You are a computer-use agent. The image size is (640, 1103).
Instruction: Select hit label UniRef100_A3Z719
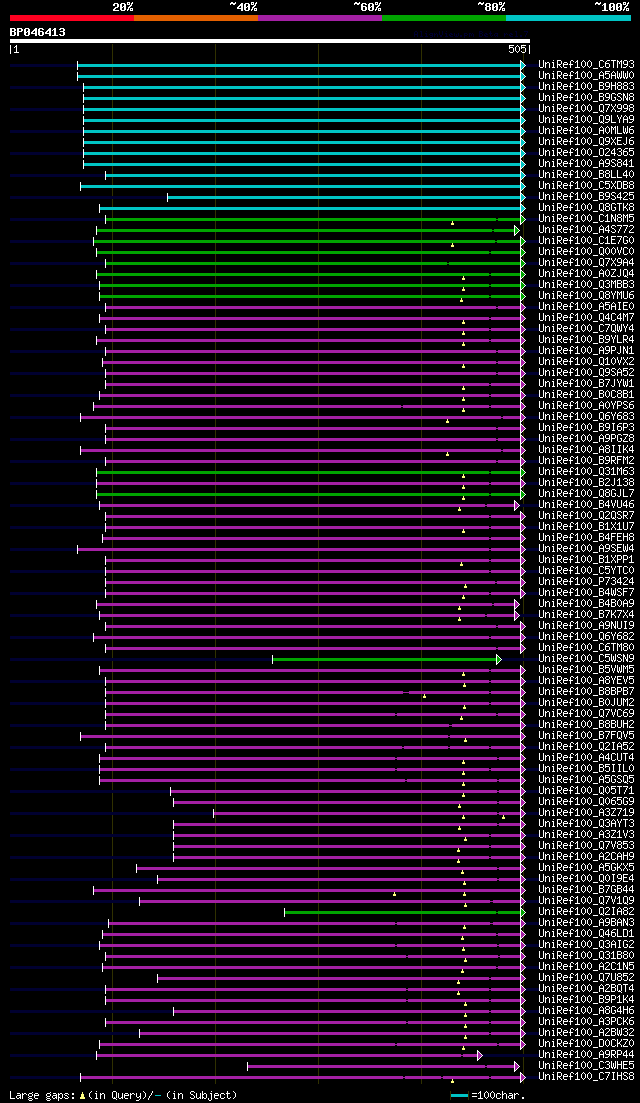click(x=587, y=813)
